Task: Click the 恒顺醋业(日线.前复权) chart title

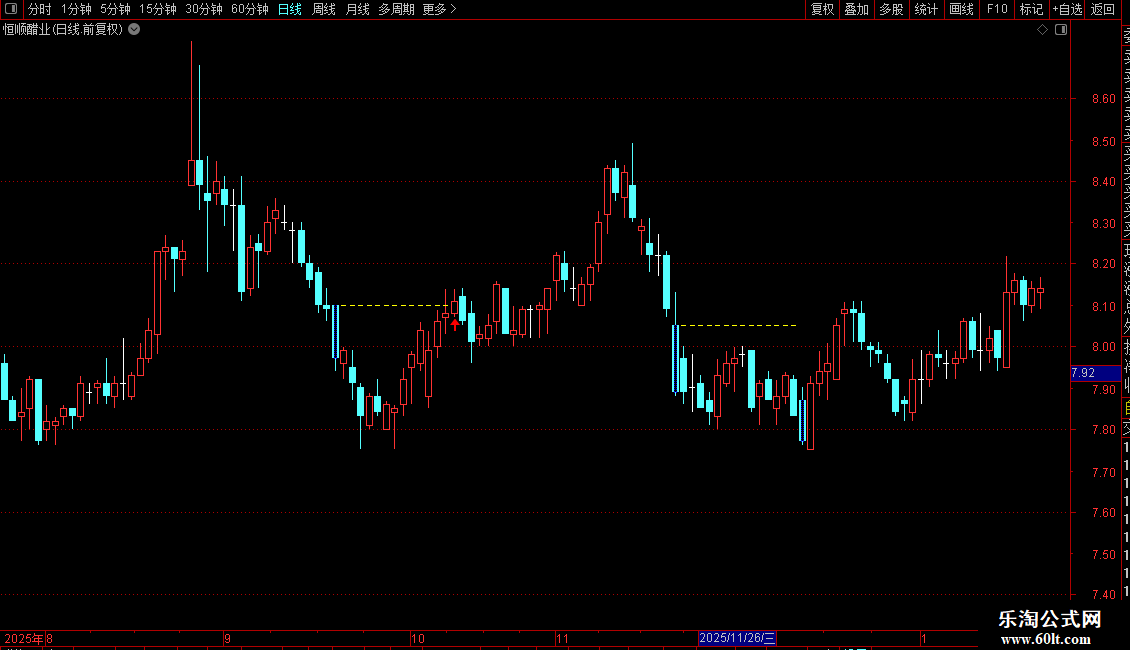Action: coord(63,30)
